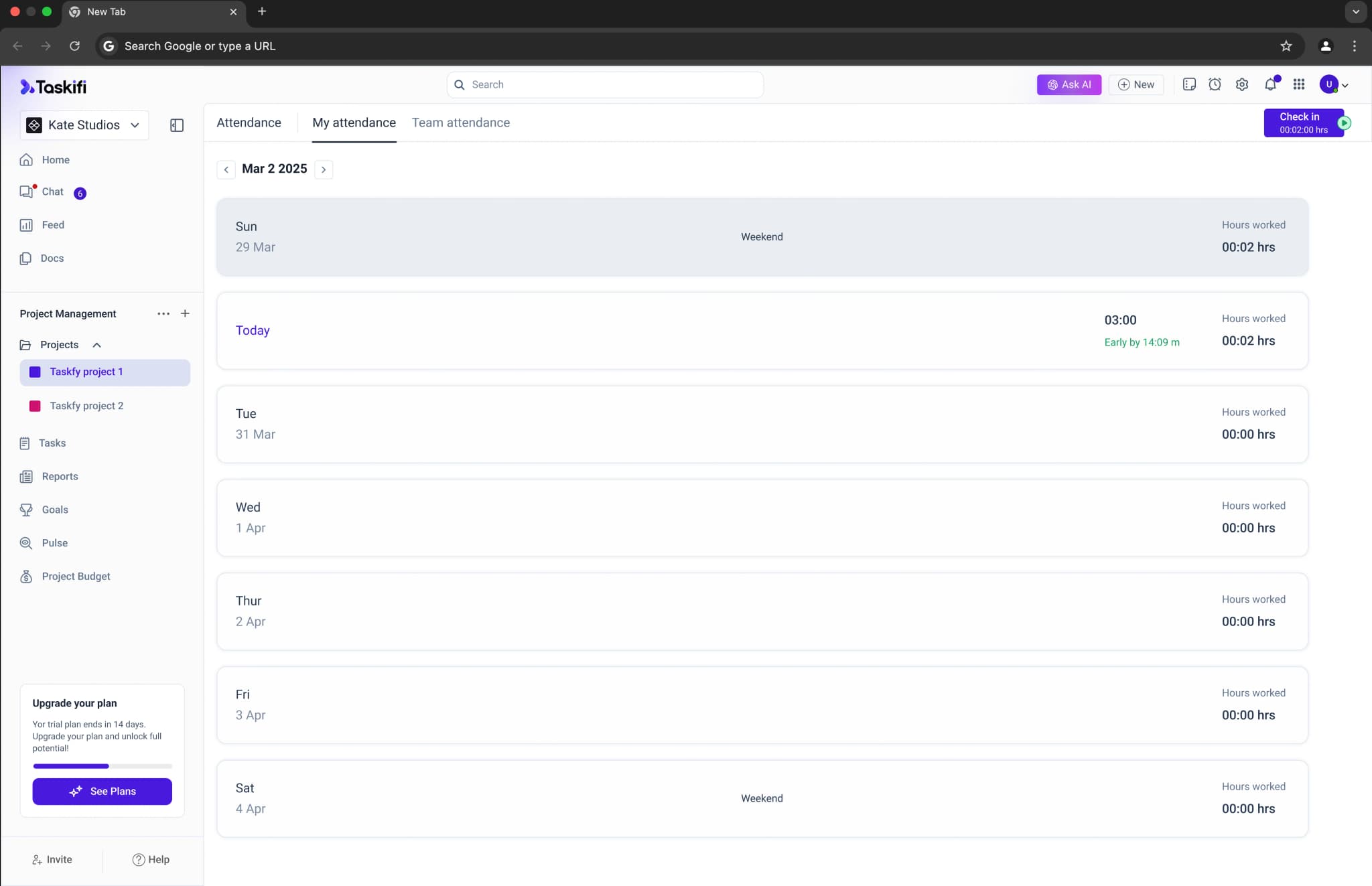Click the See Plans button
This screenshot has height=886, width=1372.
[102, 792]
